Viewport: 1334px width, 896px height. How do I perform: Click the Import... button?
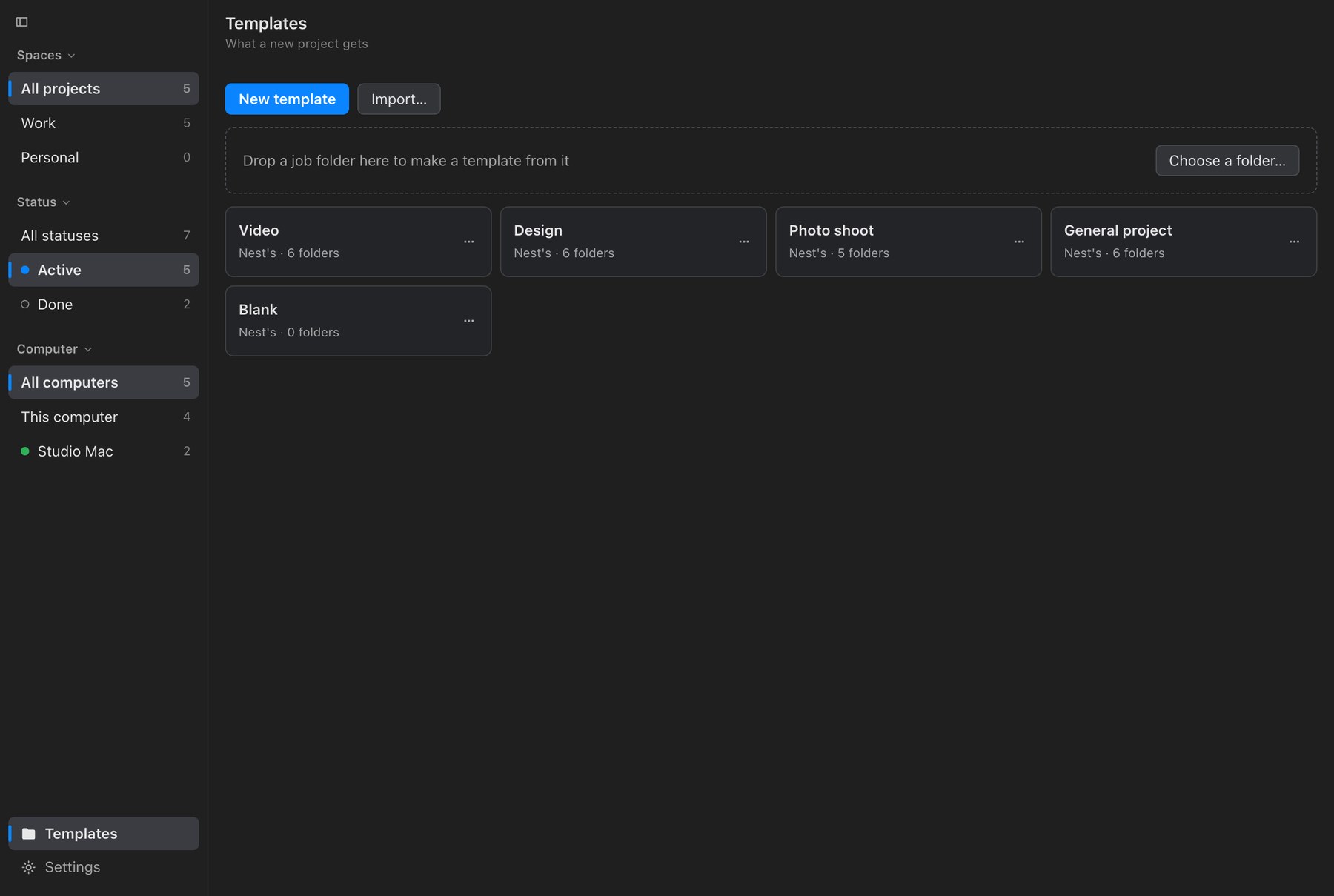(399, 99)
